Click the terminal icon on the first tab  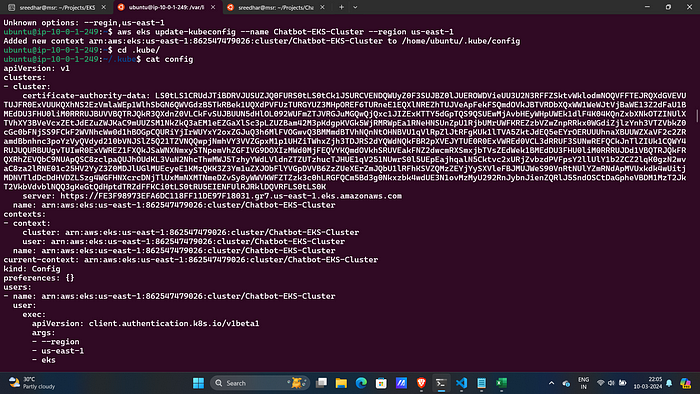pos(12,7)
